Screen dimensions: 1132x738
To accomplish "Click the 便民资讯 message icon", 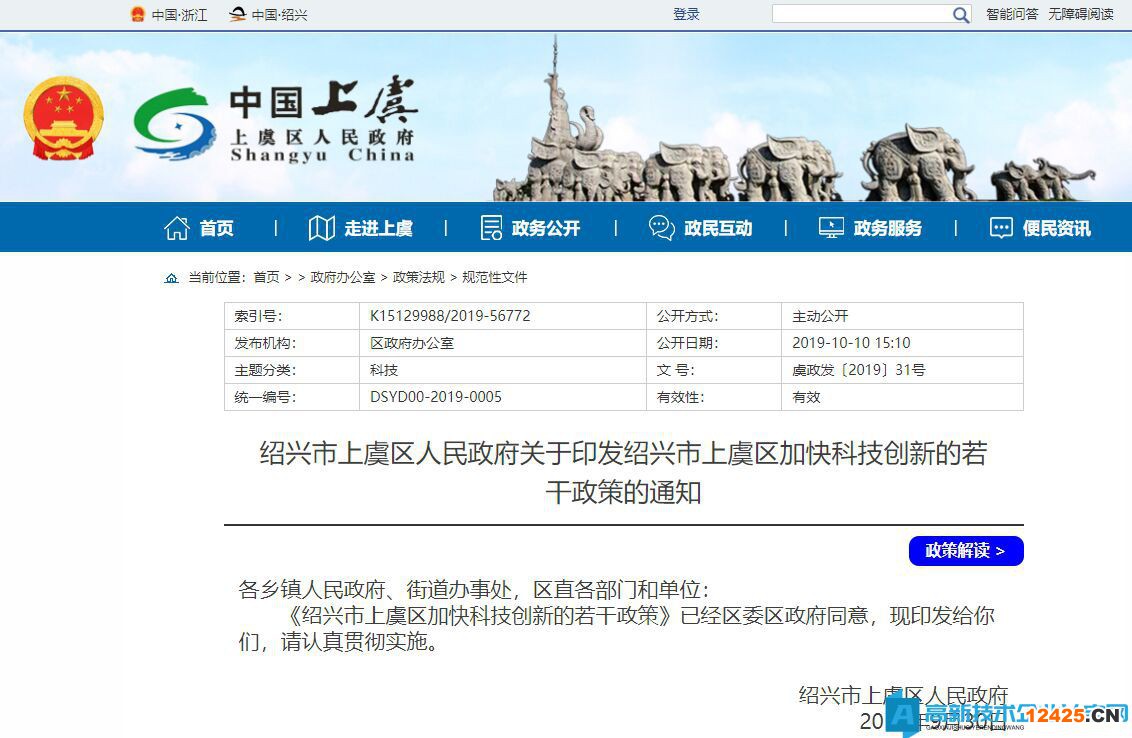I will pos(1000,227).
